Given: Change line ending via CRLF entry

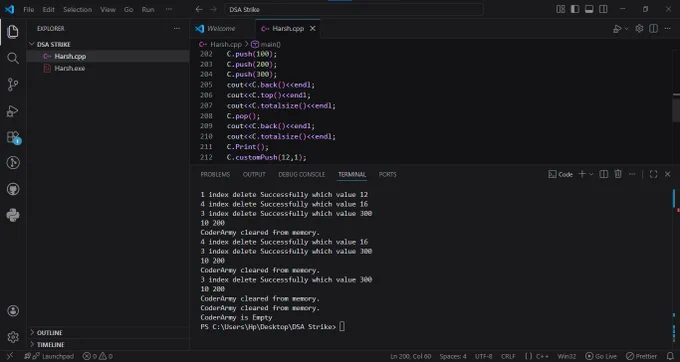Looking at the screenshot, I should click(x=508, y=356).
